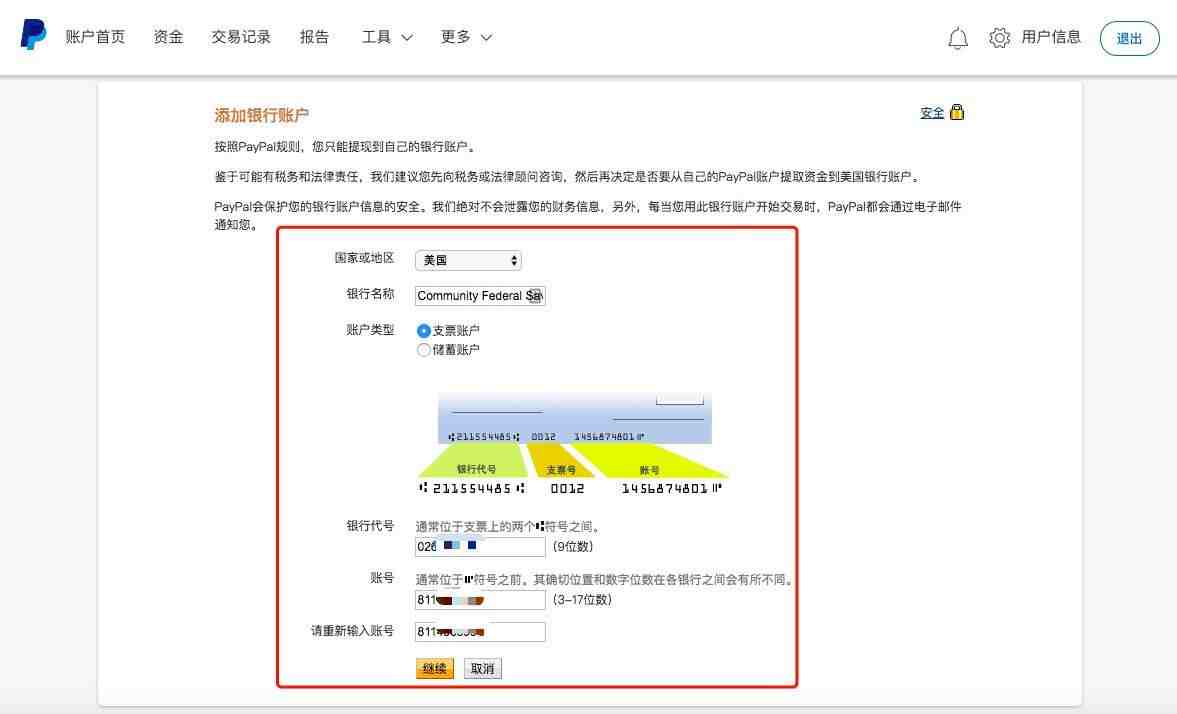
Task: Click the sample check illustration
Action: 574,444
